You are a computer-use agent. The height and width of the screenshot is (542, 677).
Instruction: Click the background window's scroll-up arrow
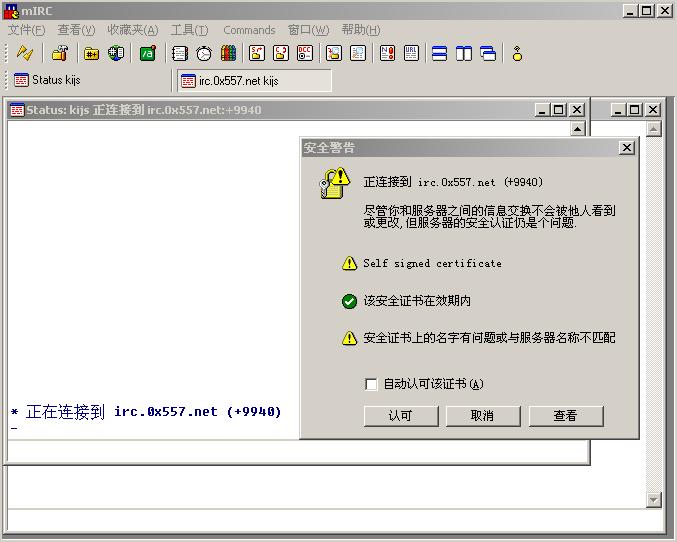[654, 129]
